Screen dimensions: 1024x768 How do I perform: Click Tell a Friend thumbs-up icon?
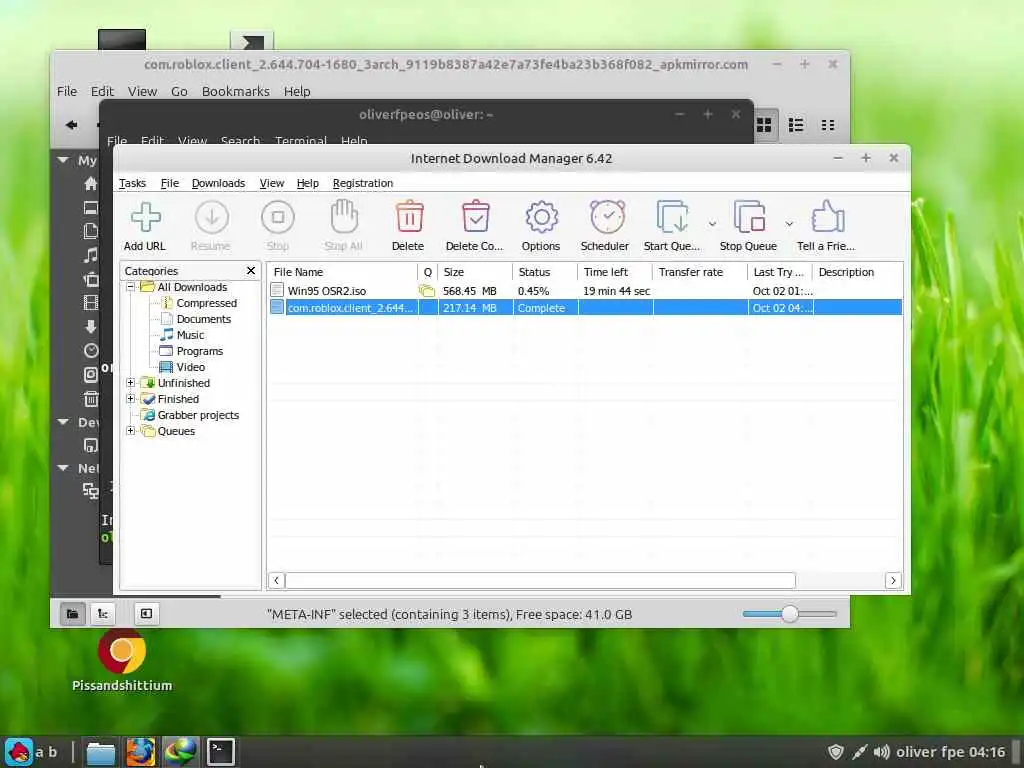coord(827,217)
